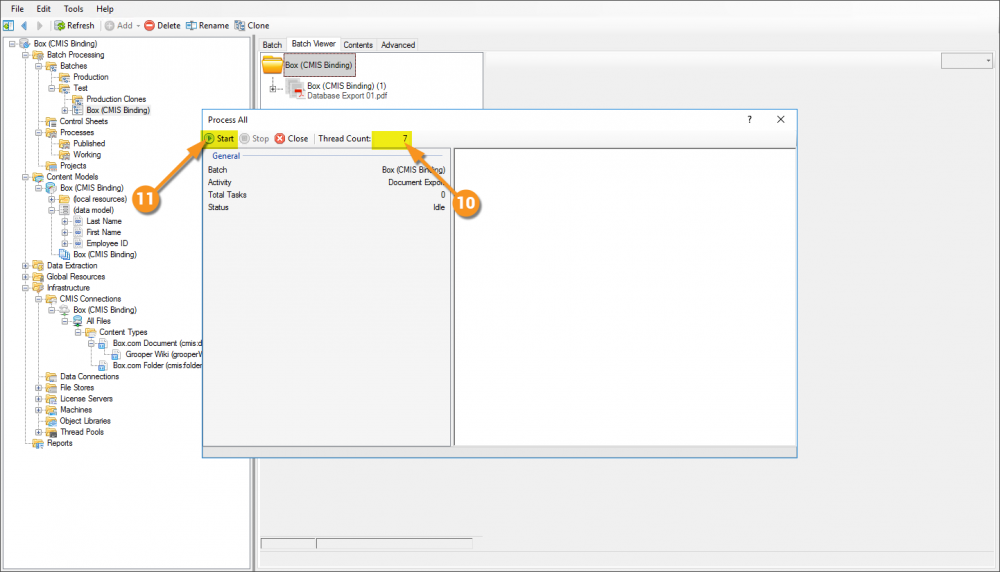
Task: Switch to the Advanced tab
Action: (x=398, y=45)
